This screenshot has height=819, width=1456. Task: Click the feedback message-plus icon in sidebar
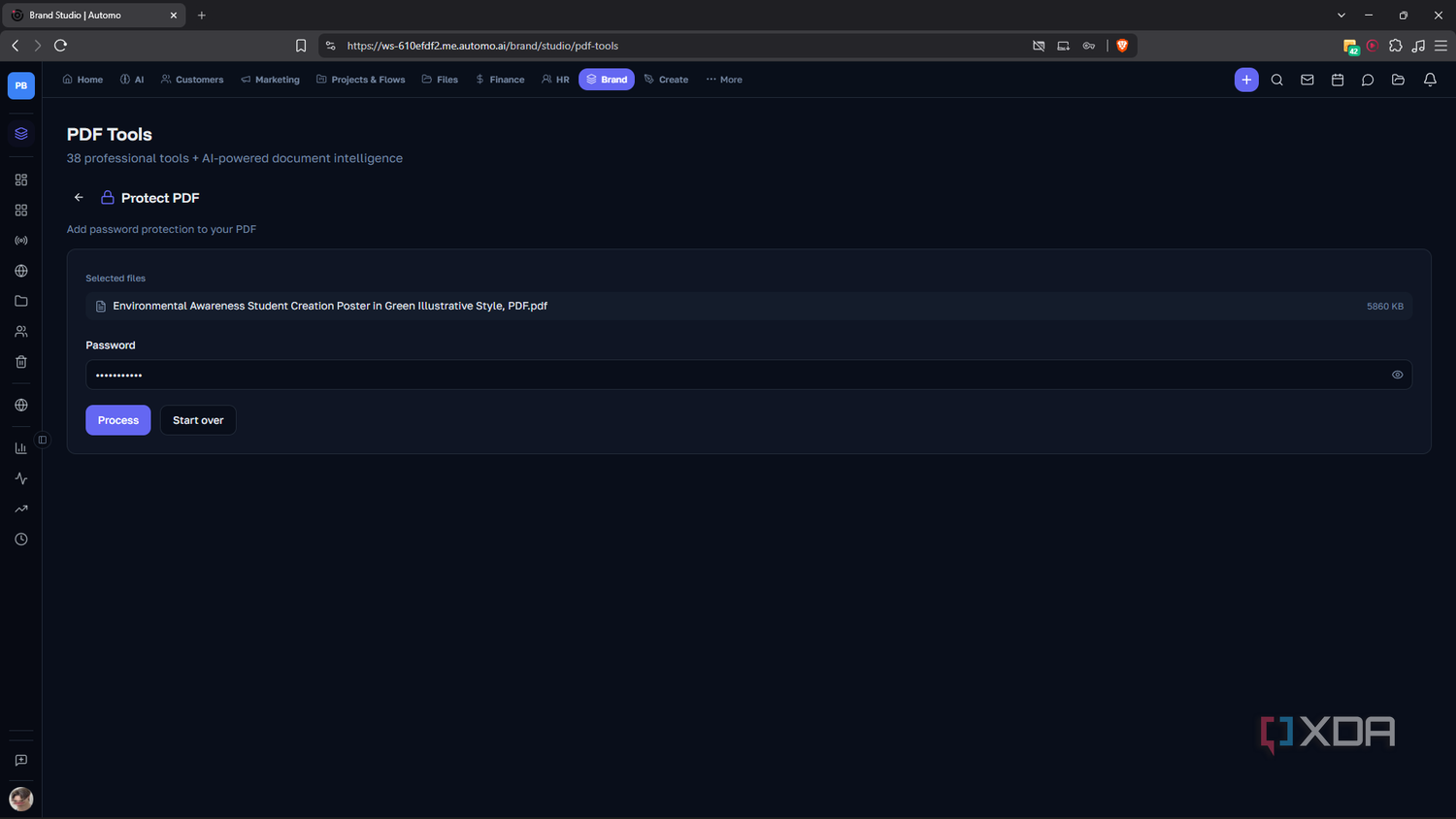[x=21, y=761]
